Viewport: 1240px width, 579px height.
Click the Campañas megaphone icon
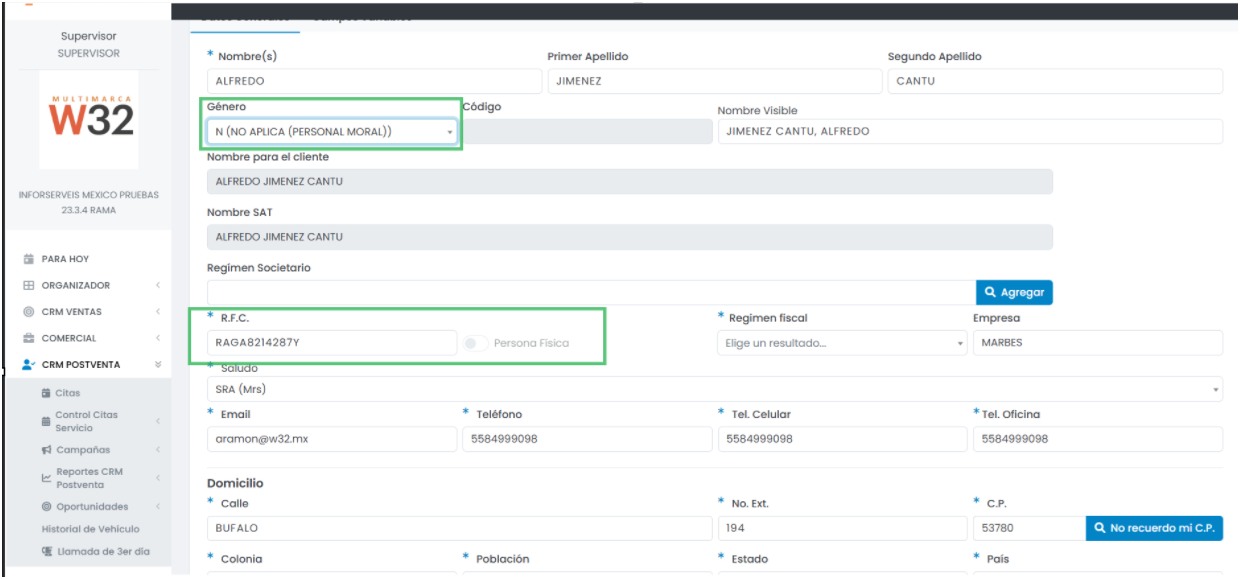(x=46, y=450)
